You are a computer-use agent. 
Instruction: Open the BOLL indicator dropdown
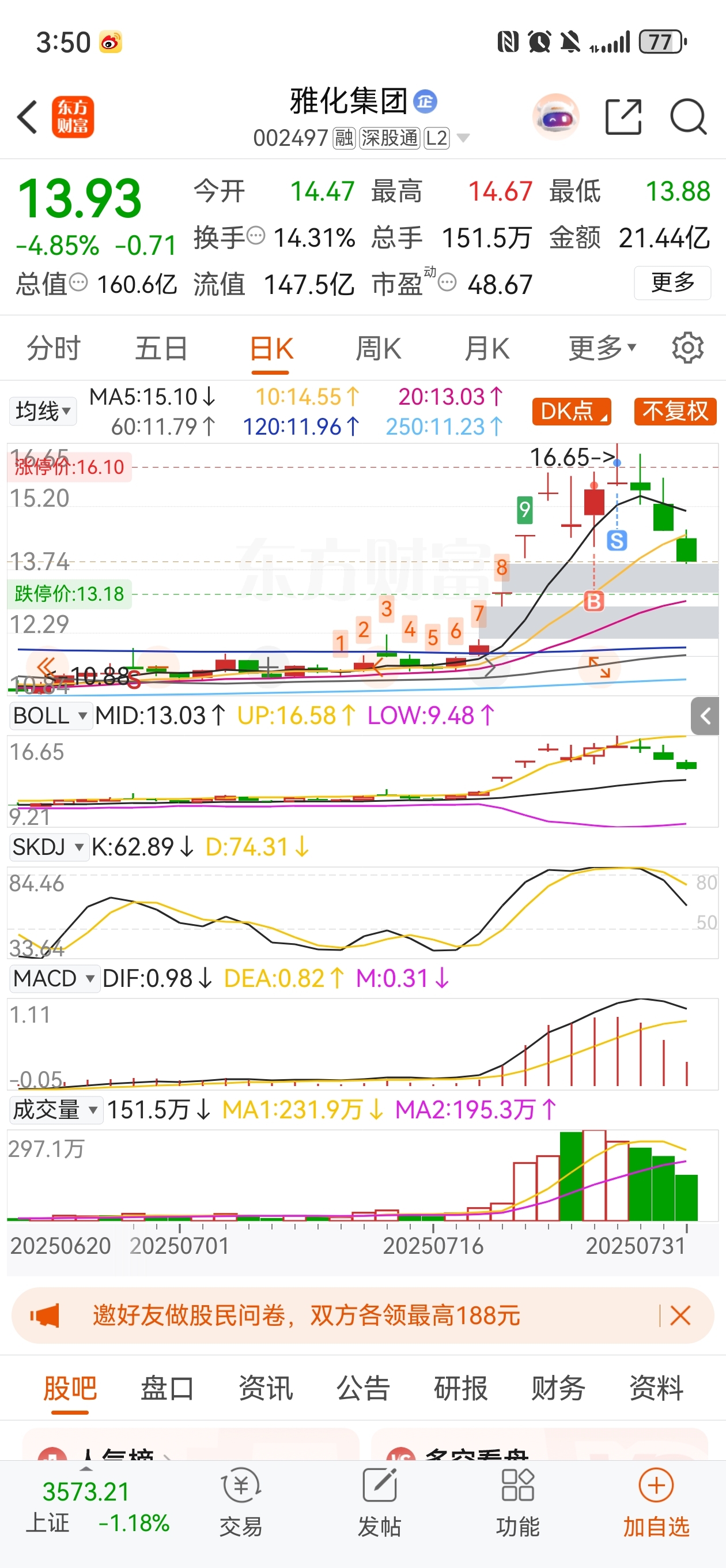pos(51,715)
